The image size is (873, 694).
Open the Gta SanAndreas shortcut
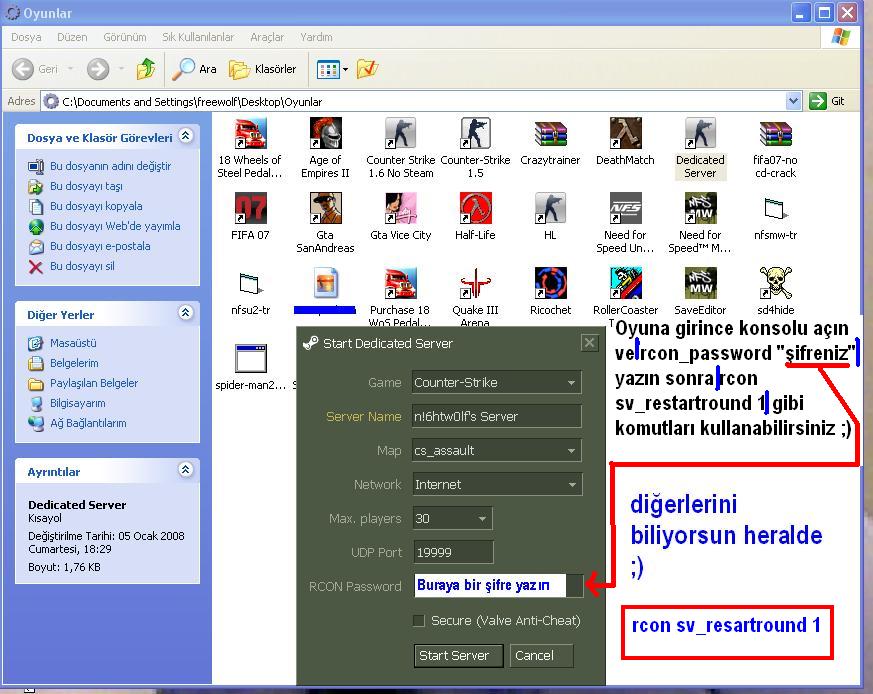tap(325, 223)
